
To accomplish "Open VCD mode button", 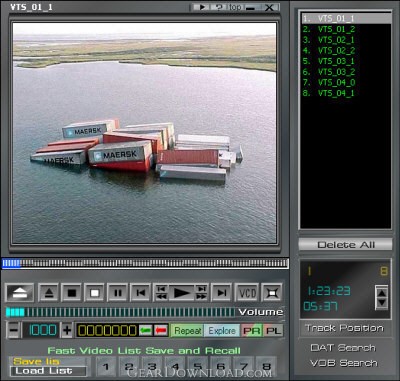I will pos(247,293).
